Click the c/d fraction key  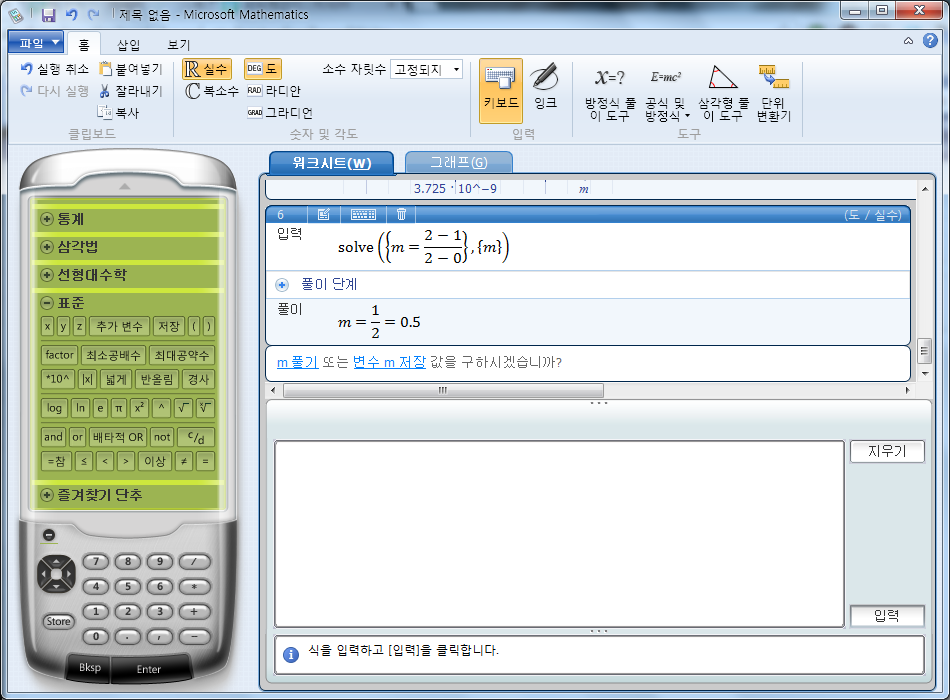(196, 437)
